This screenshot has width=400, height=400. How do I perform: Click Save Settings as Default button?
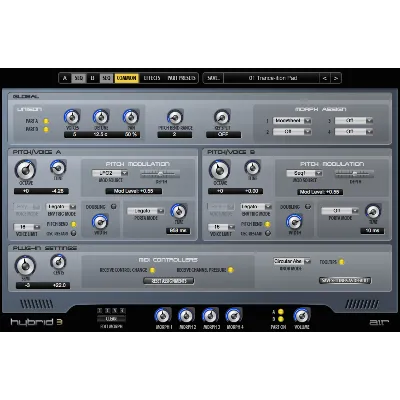pyautogui.click(x=345, y=281)
